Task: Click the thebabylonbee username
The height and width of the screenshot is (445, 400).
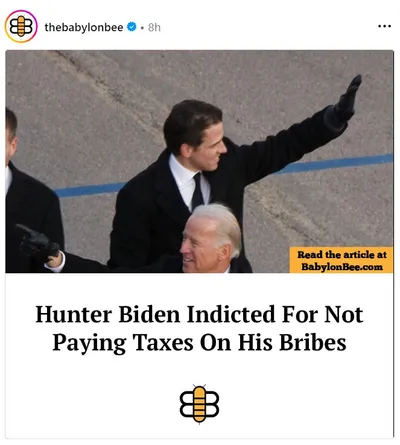Action: pos(84,27)
